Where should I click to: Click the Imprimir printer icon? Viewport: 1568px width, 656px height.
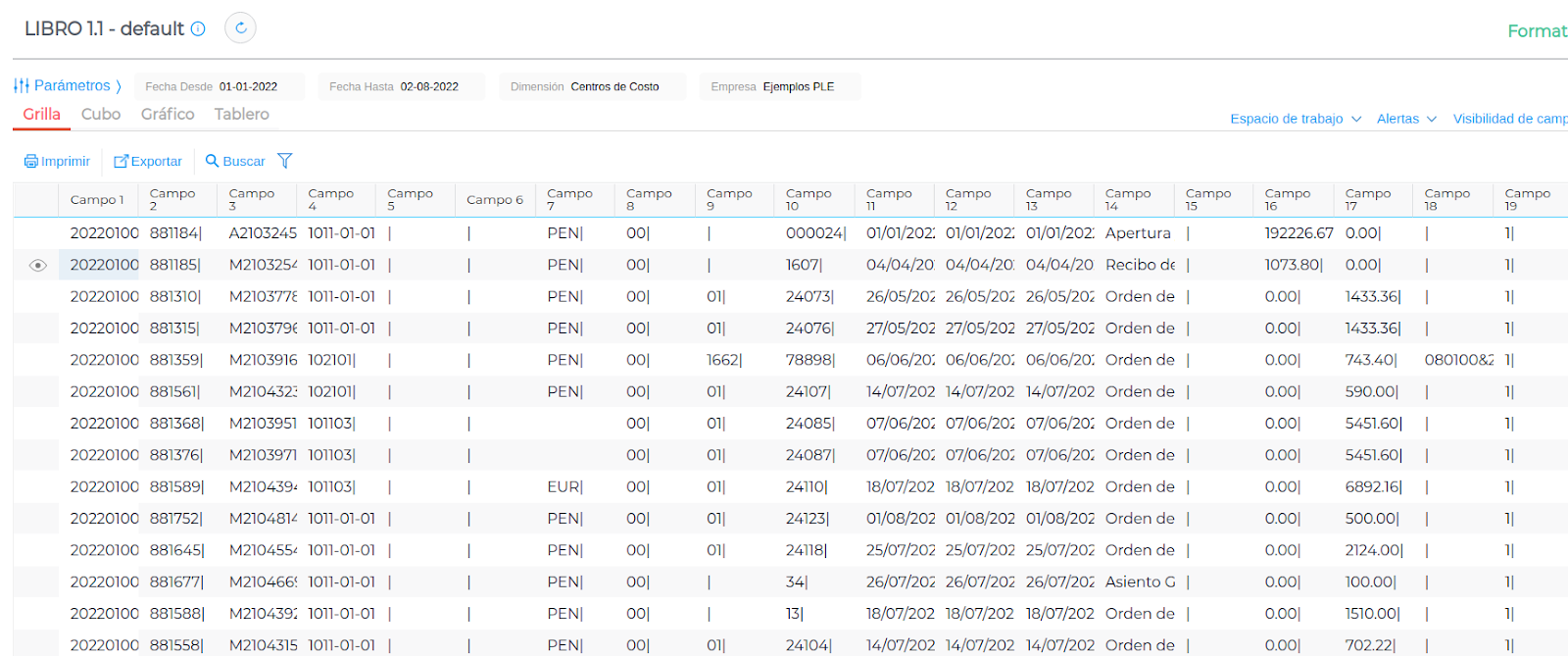coord(31,161)
